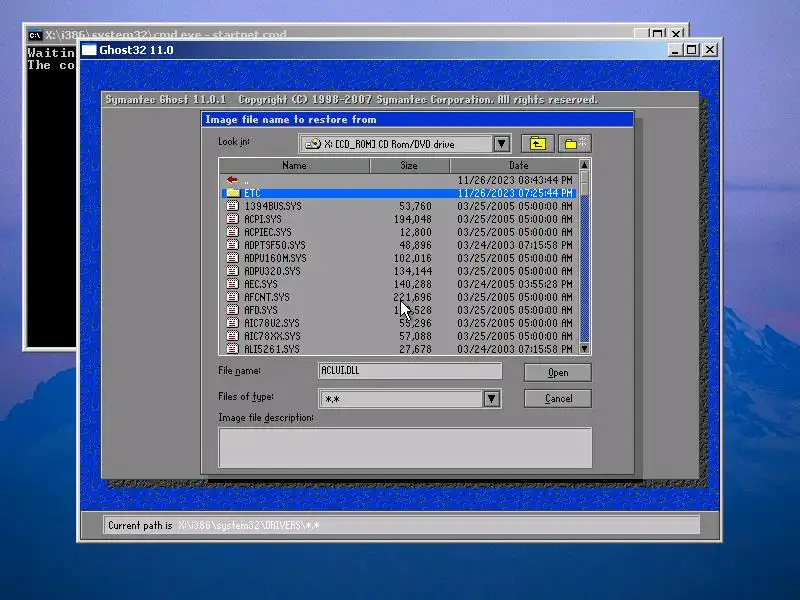Image resolution: width=800 pixels, height=600 pixels.
Task: Click the ALI5261.SYS file icon
Action: click(x=233, y=349)
